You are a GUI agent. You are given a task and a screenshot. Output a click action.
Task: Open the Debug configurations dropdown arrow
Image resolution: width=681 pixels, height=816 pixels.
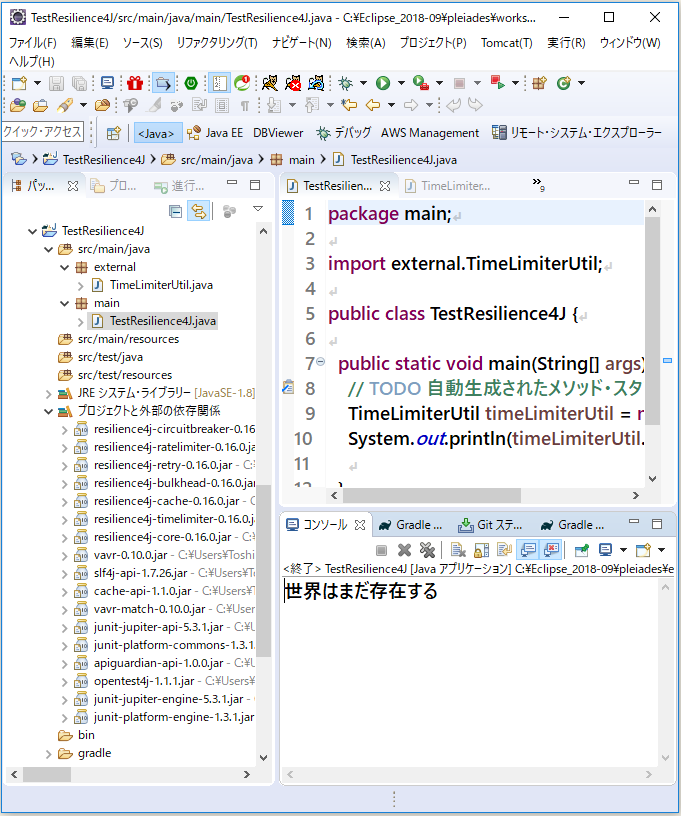[x=363, y=83]
